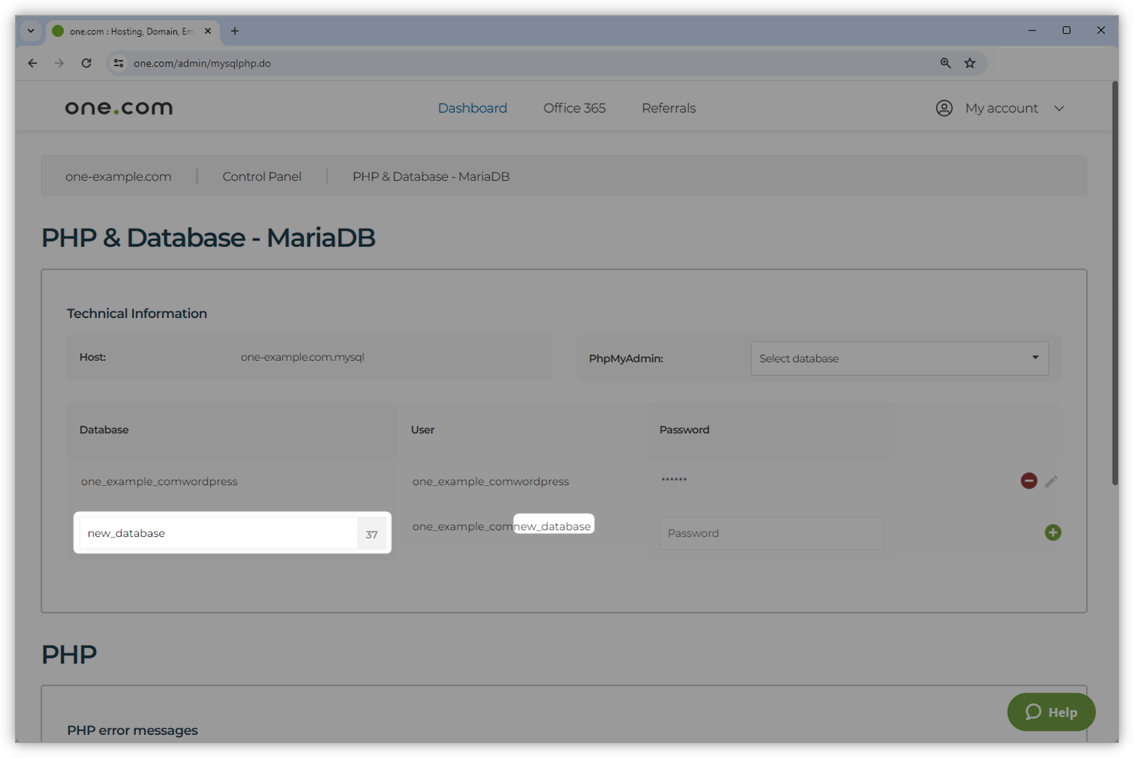1134x758 pixels.
Task: Bookmark this page with the star icon
Action: tap(969, 63)
